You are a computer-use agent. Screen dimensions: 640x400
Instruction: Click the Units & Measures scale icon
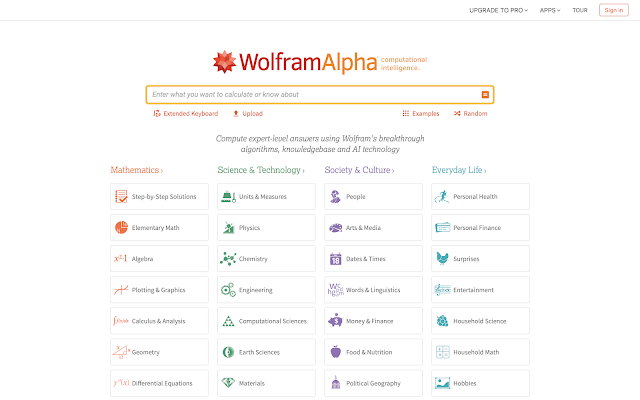(x=229, y=196)
